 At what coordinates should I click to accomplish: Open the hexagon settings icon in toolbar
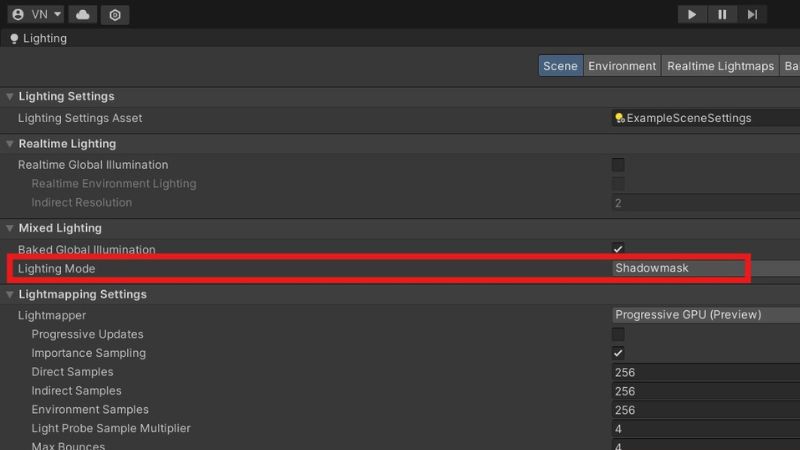(115, 14)
